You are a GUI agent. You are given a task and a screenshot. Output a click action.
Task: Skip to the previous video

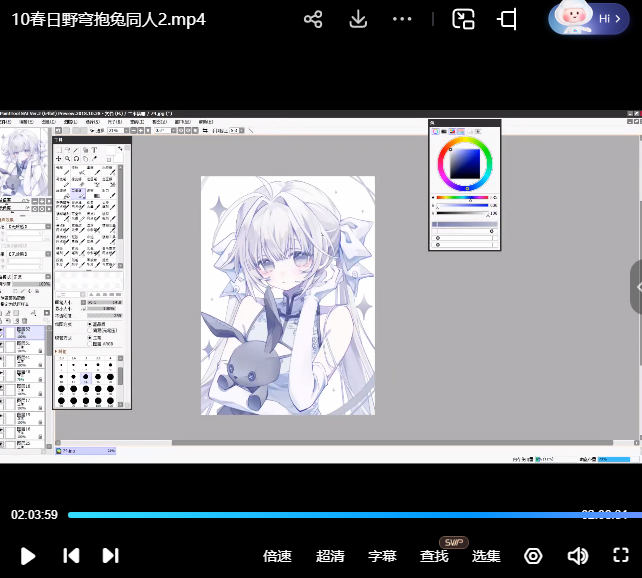tap(71, 556)
